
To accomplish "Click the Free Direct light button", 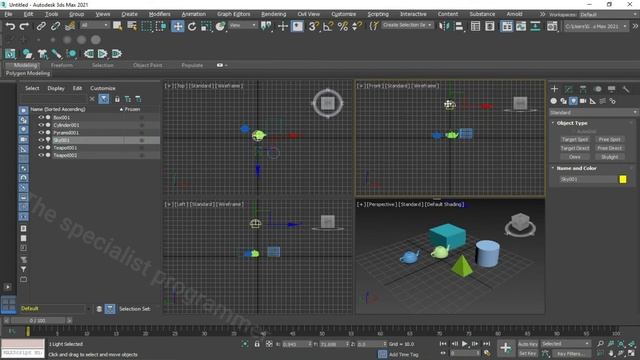I will [609, 148].
